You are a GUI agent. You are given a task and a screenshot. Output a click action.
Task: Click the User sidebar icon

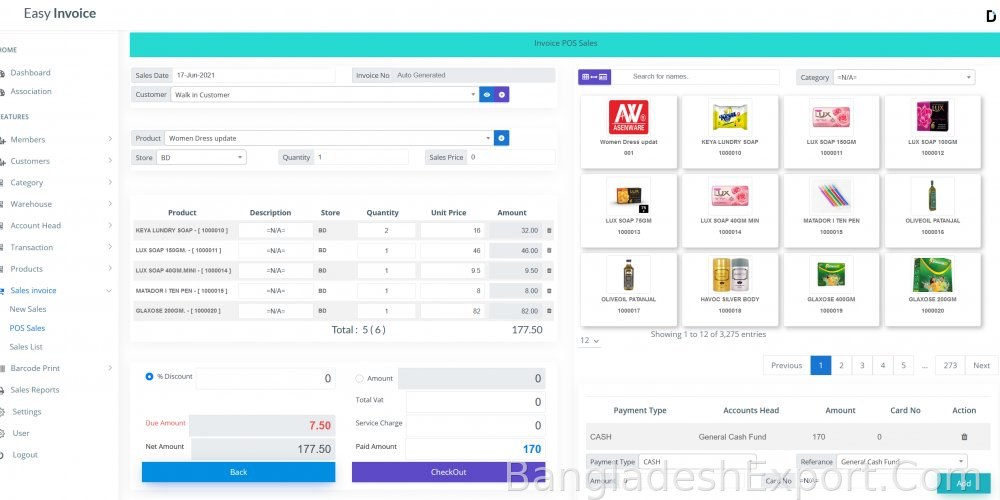[x=3, y=434]
